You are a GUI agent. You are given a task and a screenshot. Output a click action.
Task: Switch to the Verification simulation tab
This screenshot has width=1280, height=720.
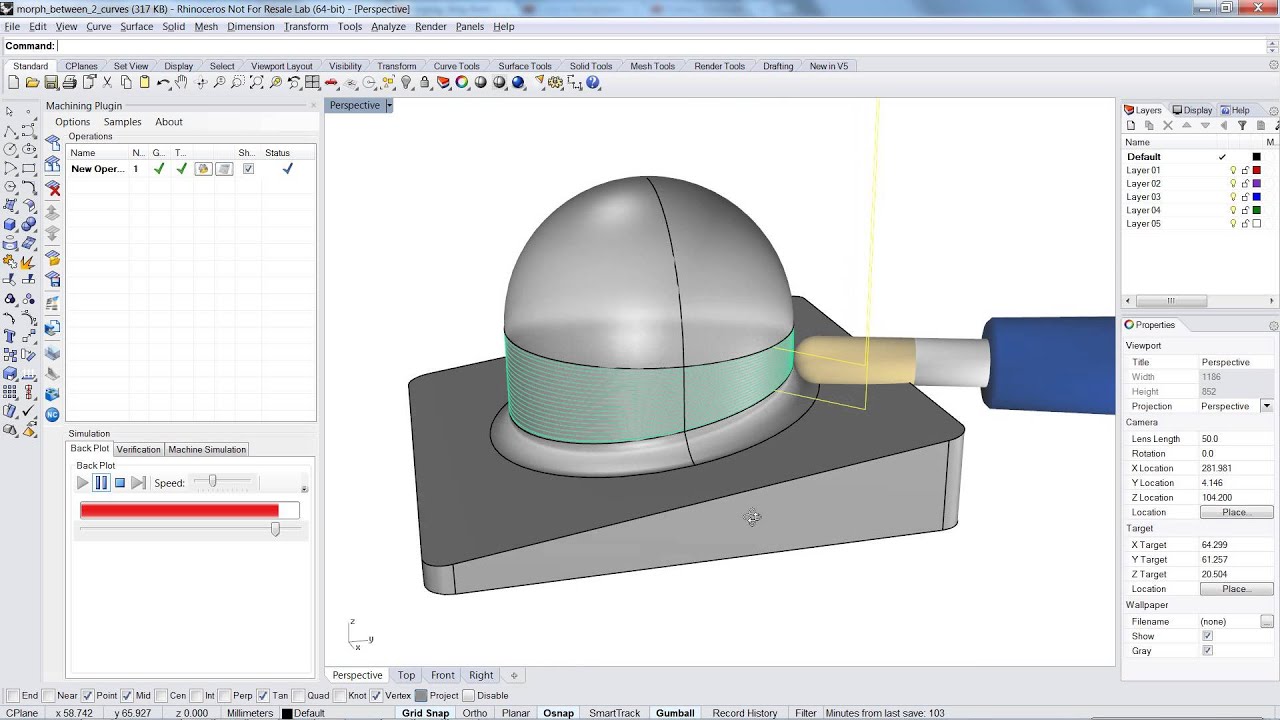point(138,450)
